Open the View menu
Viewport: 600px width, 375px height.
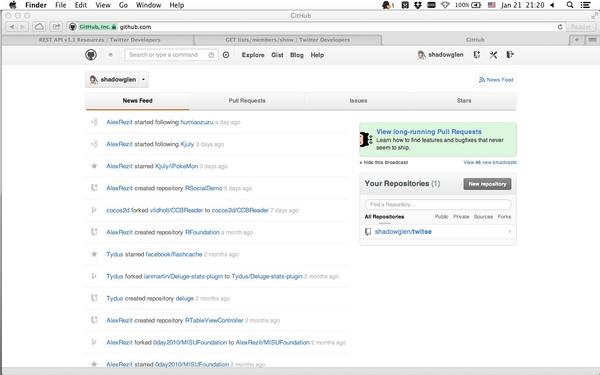coord(103,5)
